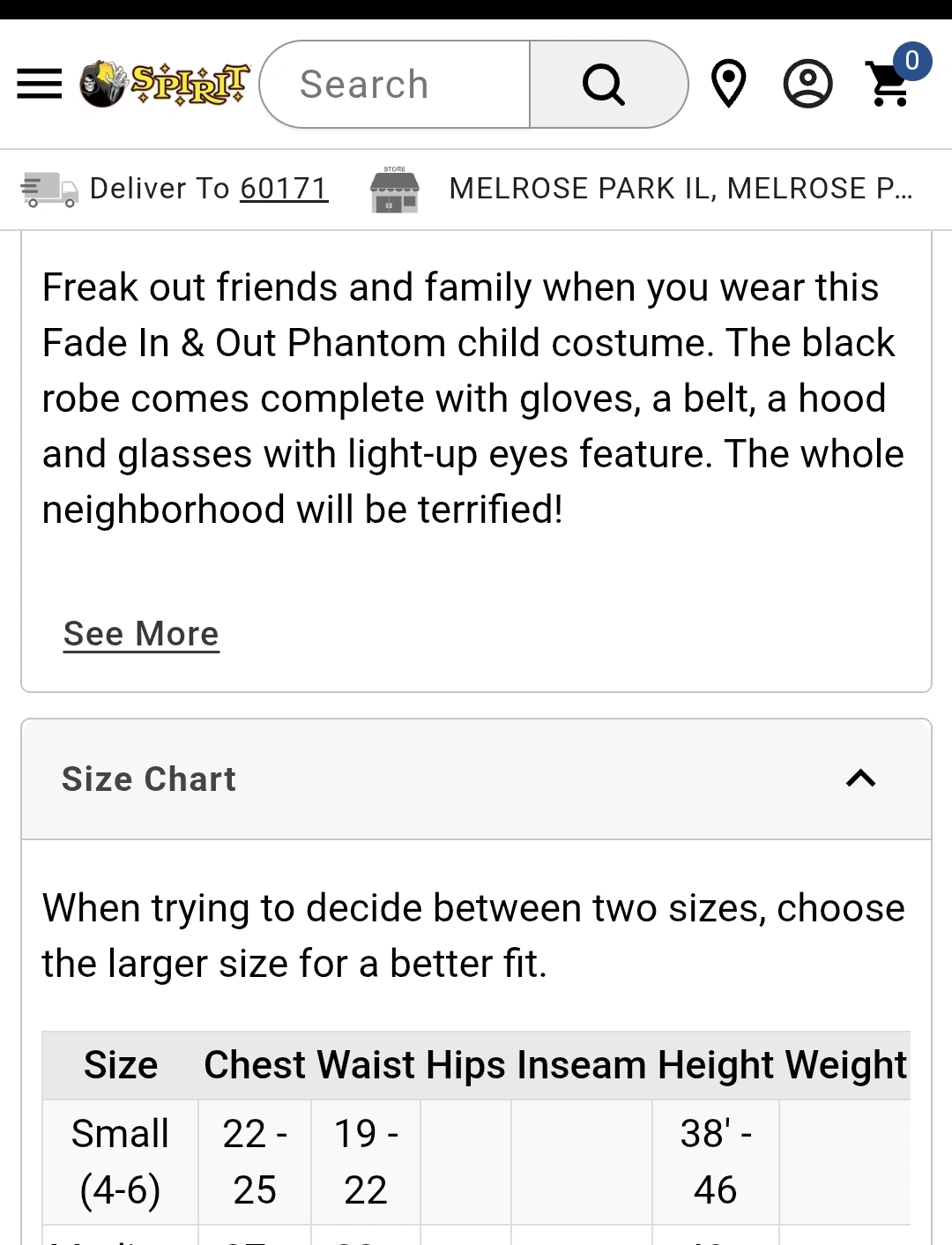Click the Spirit Halloween logo

165,85
